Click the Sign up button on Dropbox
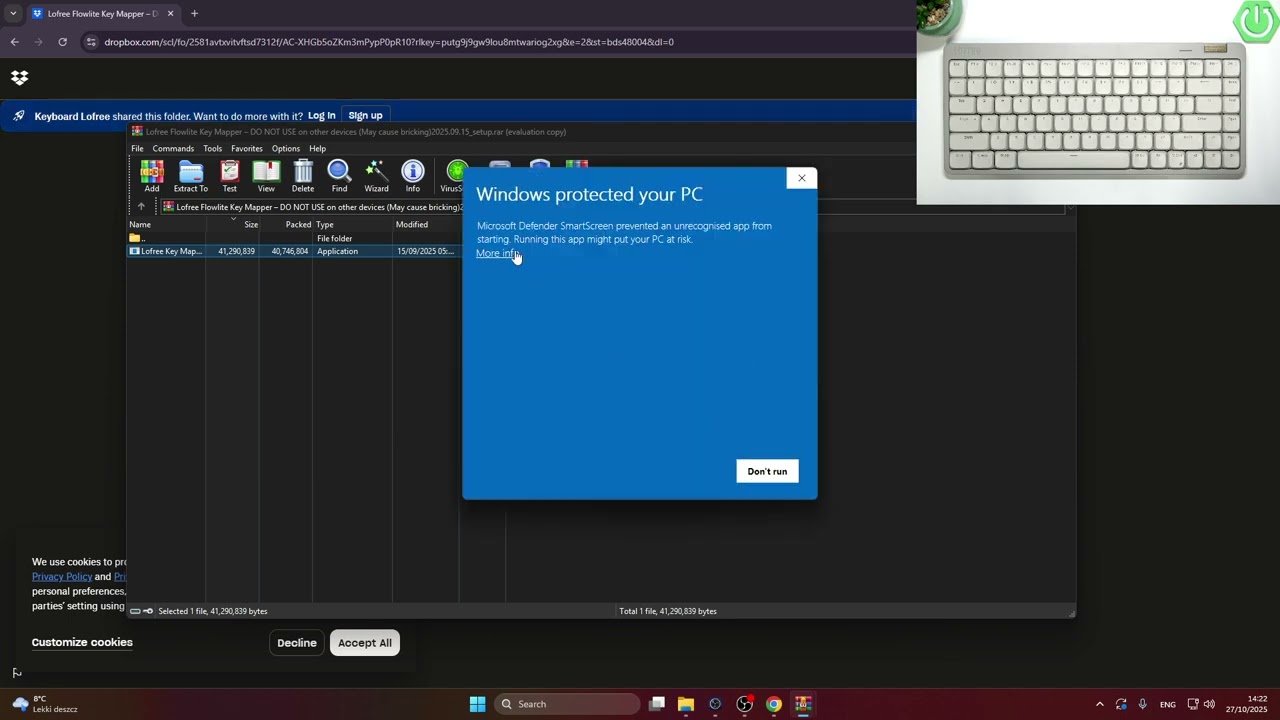This screenshot has width=1280, height=720. click(365, 116)
